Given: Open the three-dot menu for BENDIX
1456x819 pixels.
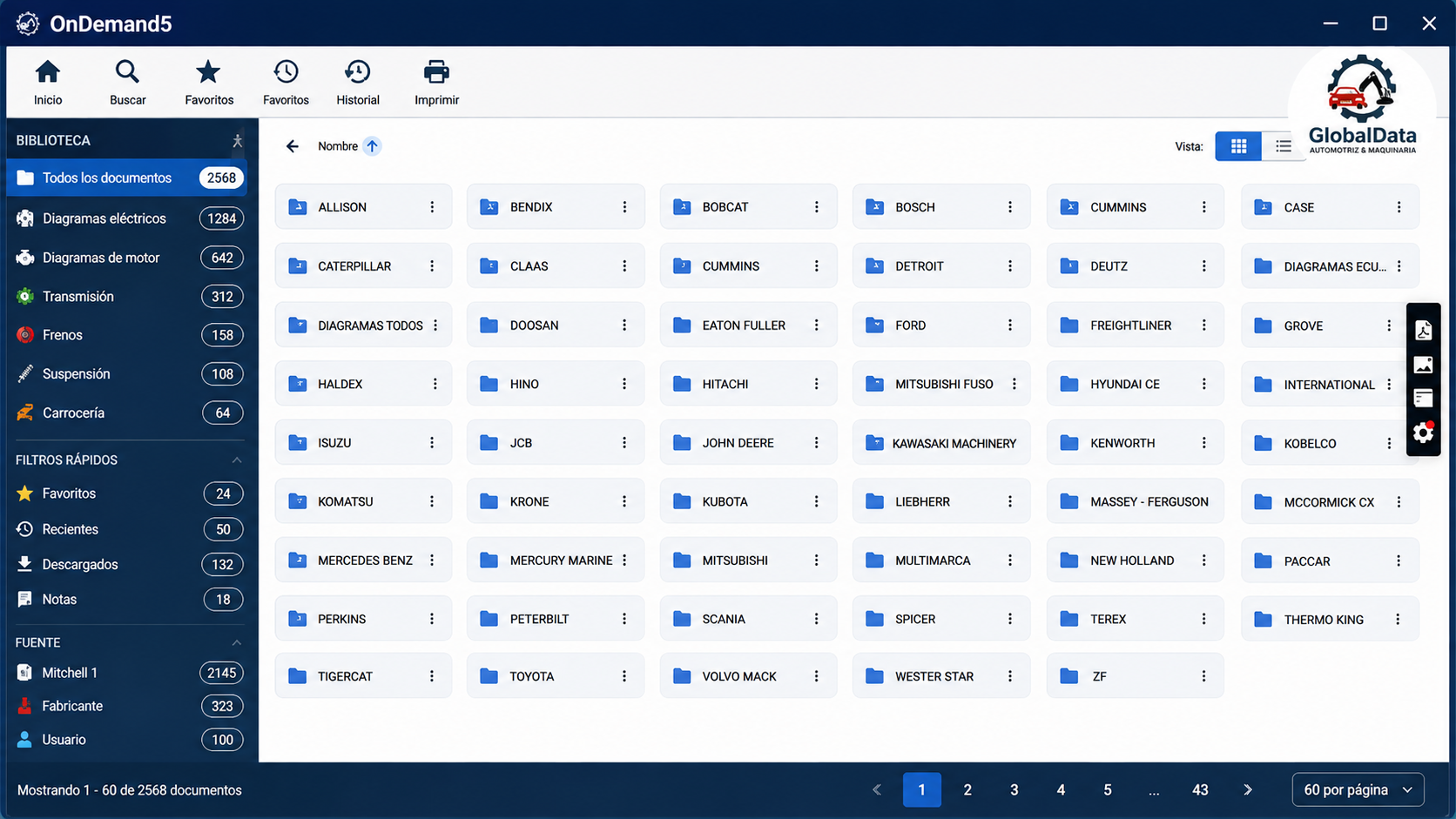Looking at the screenshot, I should click(x=624, y=207).
